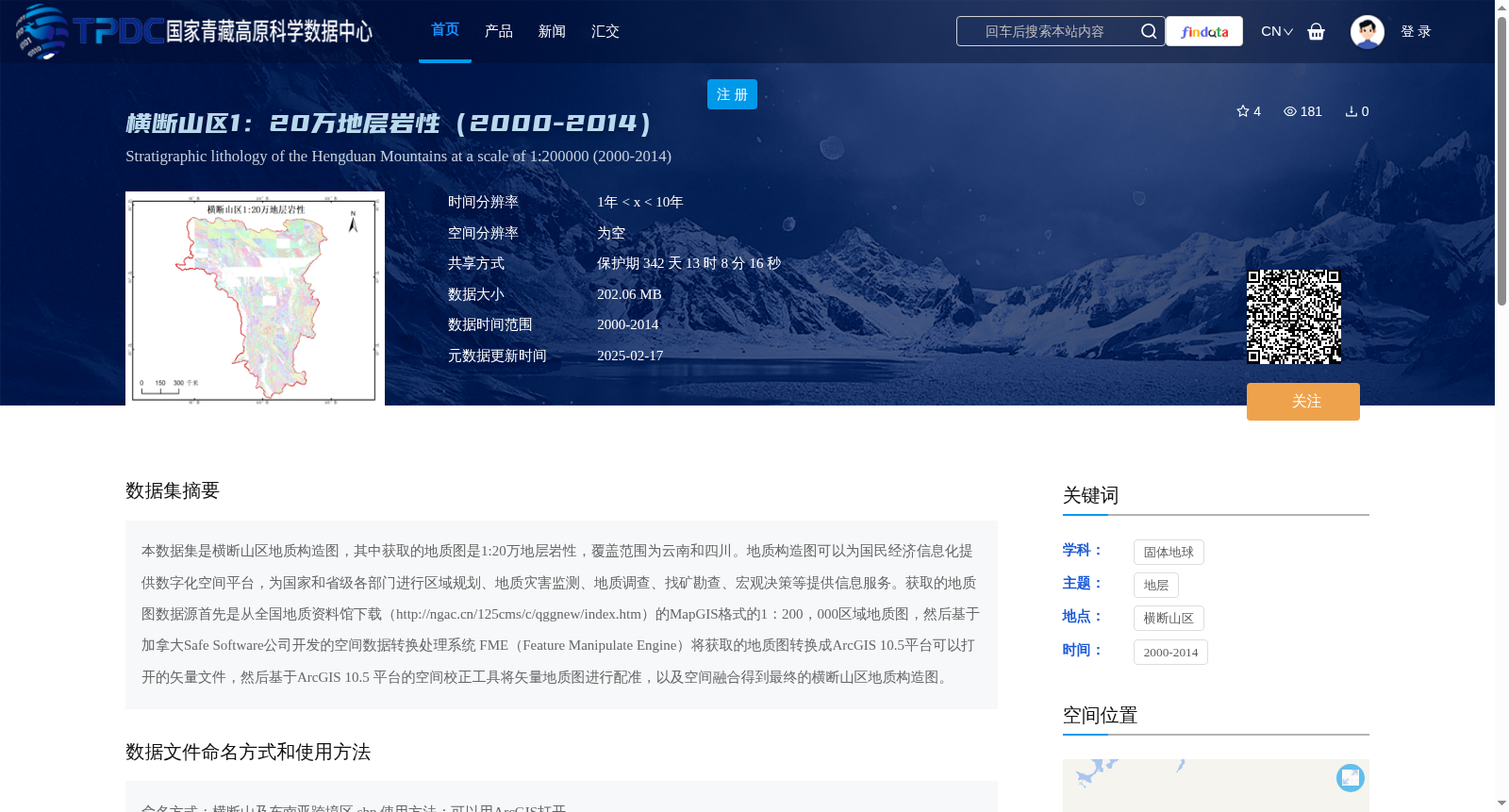This screenshot has width=1509, height=812.
Task: Click the orange 关注 follow button
Action: (x=1303, y=402)
